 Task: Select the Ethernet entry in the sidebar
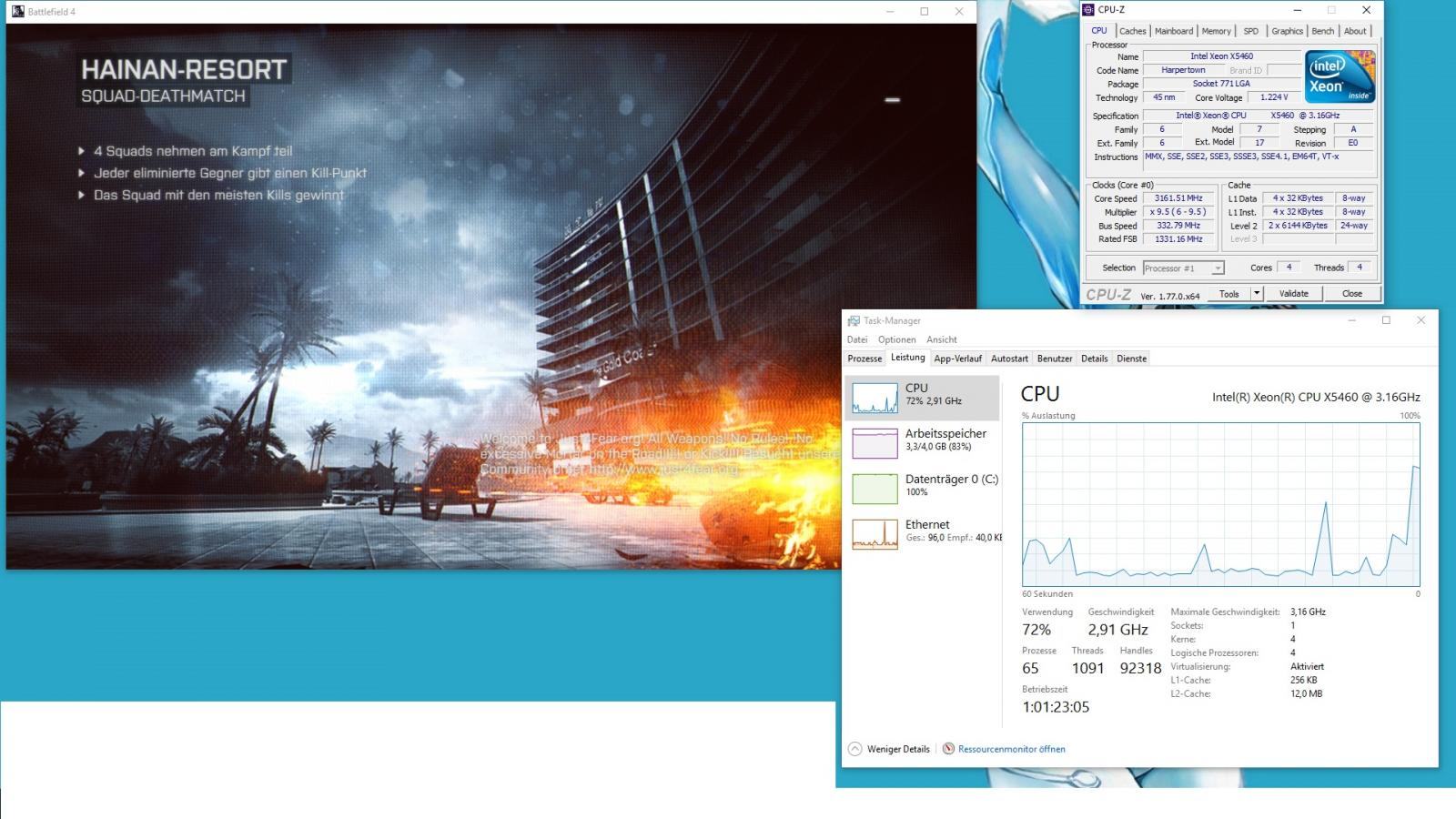click(922, 534)
